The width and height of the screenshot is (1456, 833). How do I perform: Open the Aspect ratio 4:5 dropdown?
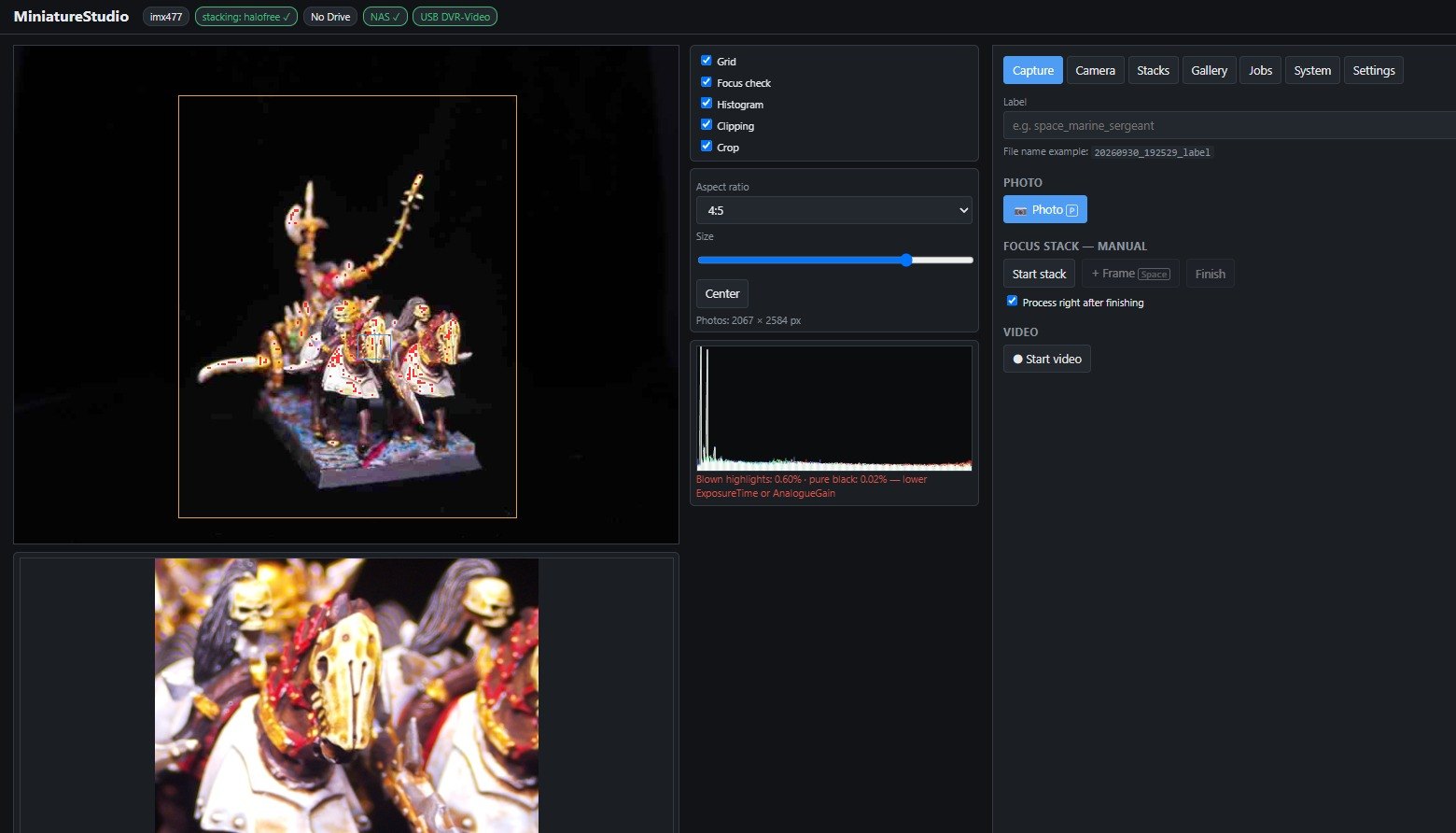pos(833,210)
